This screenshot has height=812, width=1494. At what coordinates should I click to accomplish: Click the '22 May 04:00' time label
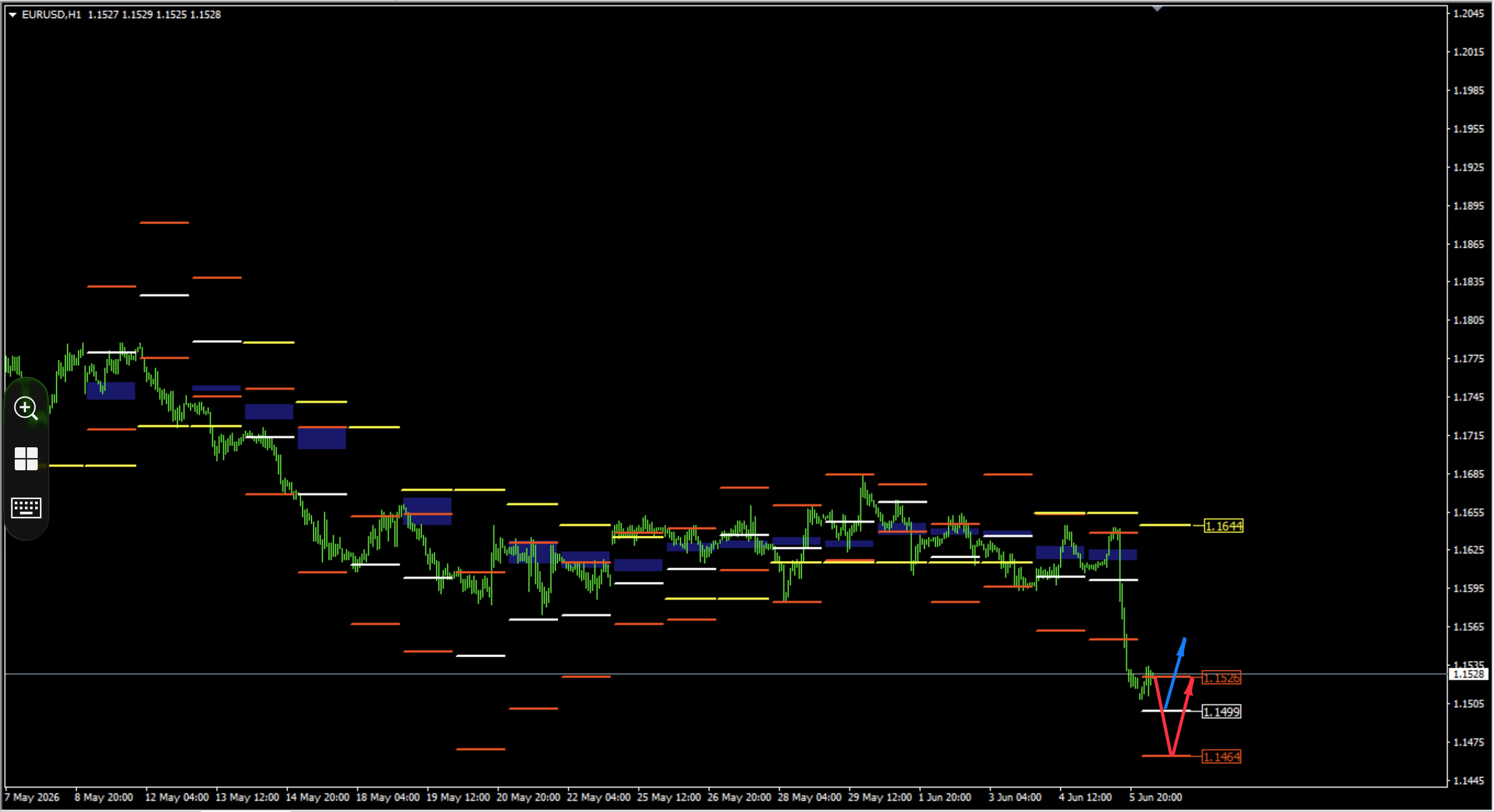point(598,797)
